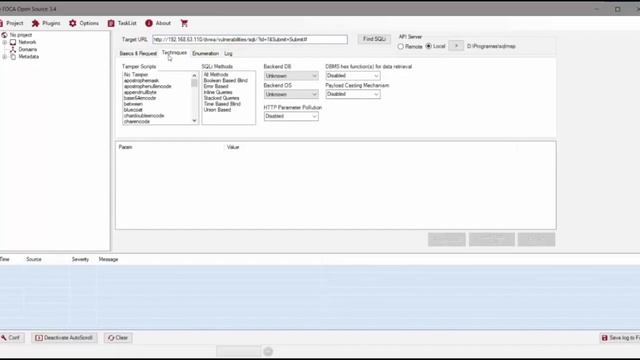Open the Backend DB dropdown

click(x=291, y=76)
